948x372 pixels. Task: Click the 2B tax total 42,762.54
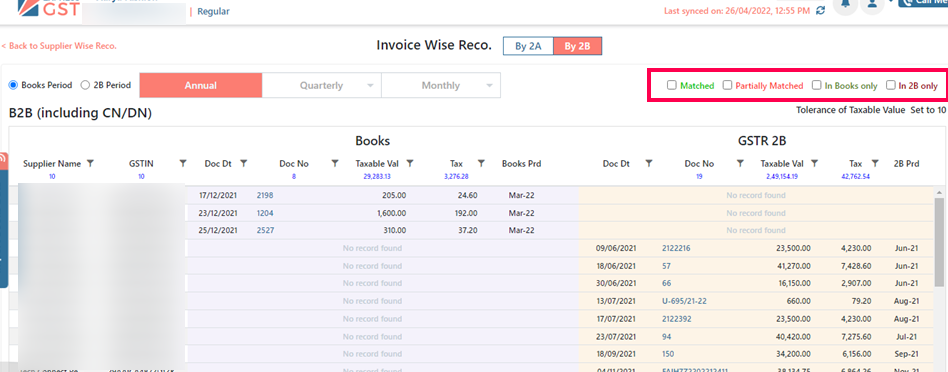pyautogui.click(x=855, y=177)
